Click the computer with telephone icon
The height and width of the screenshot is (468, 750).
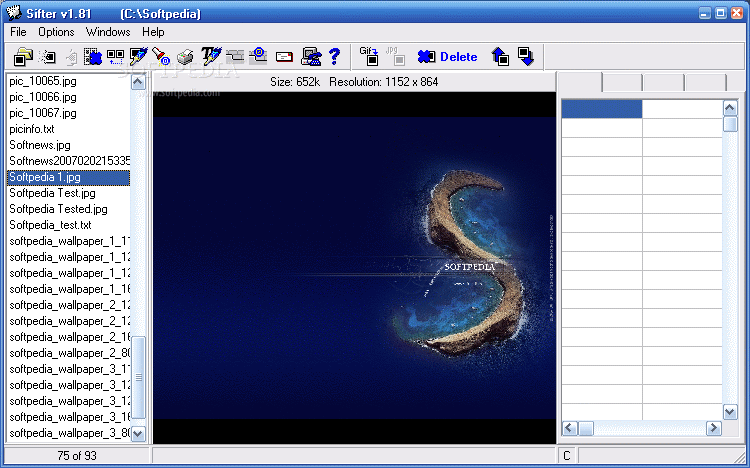[x=311, y=57]
